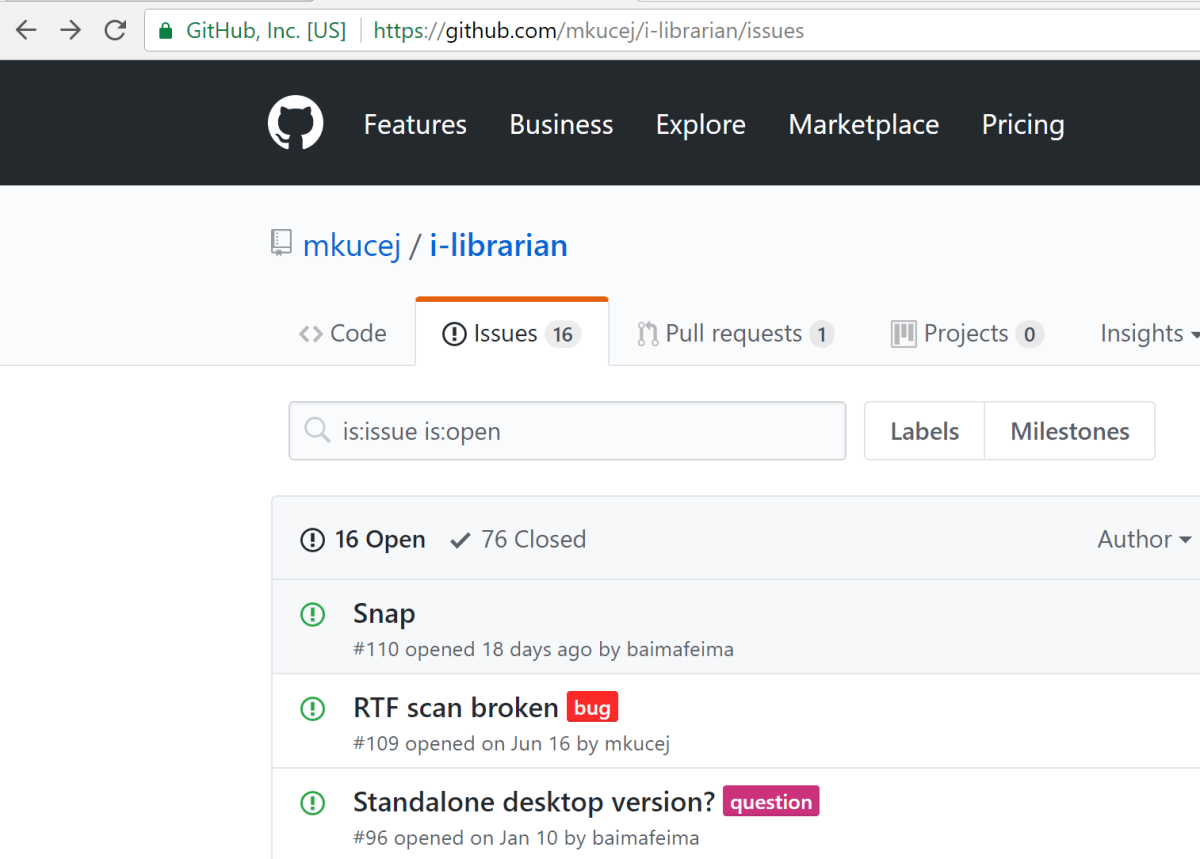This screenshot has height=859, width=1200.
Task: Open the Milestones button
Action: click(1069, 432)
